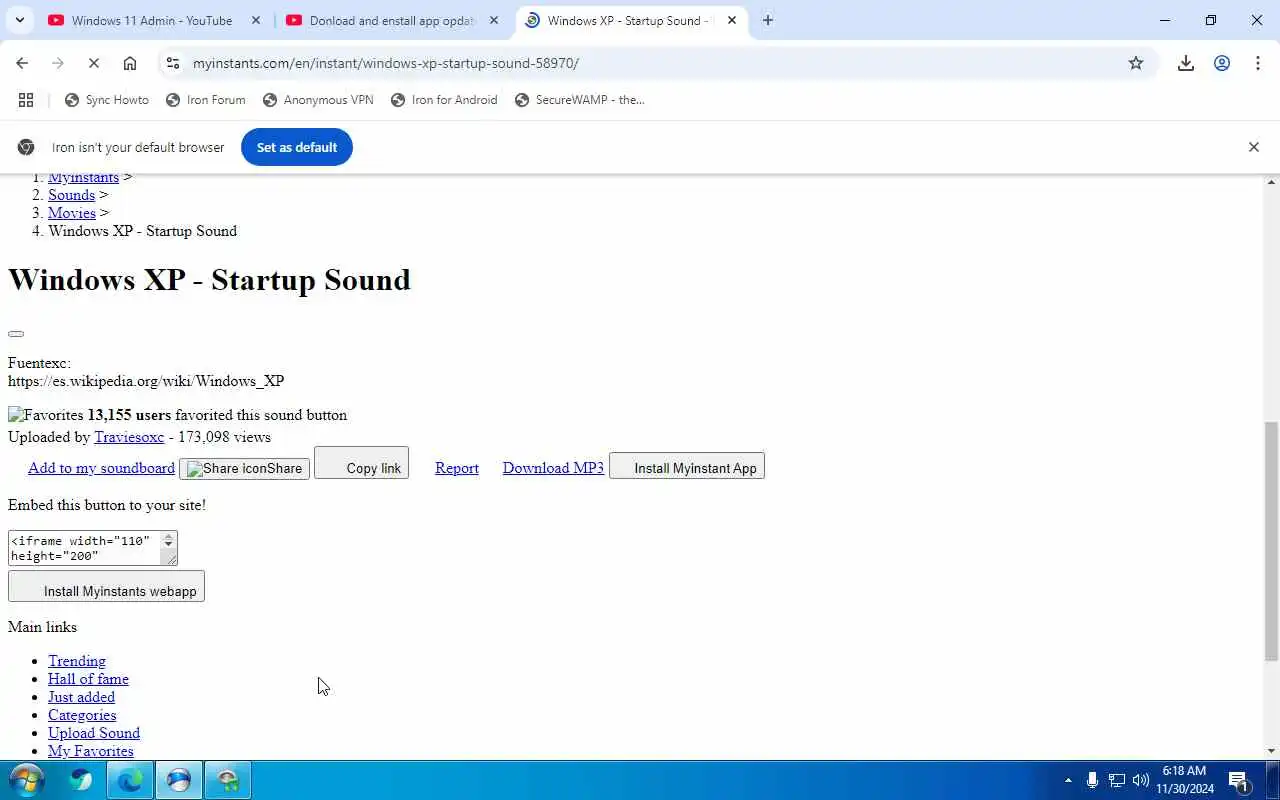View site information icon in address bar
This screenshot has height=800, width=1280.
click(173, 63)
